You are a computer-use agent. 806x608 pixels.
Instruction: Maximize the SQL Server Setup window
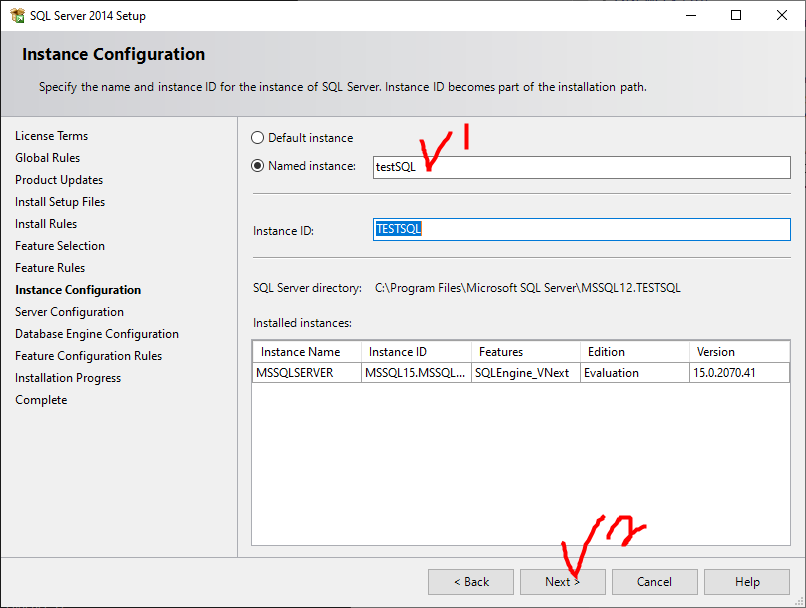pyautogui.click(x=736, y=15)
